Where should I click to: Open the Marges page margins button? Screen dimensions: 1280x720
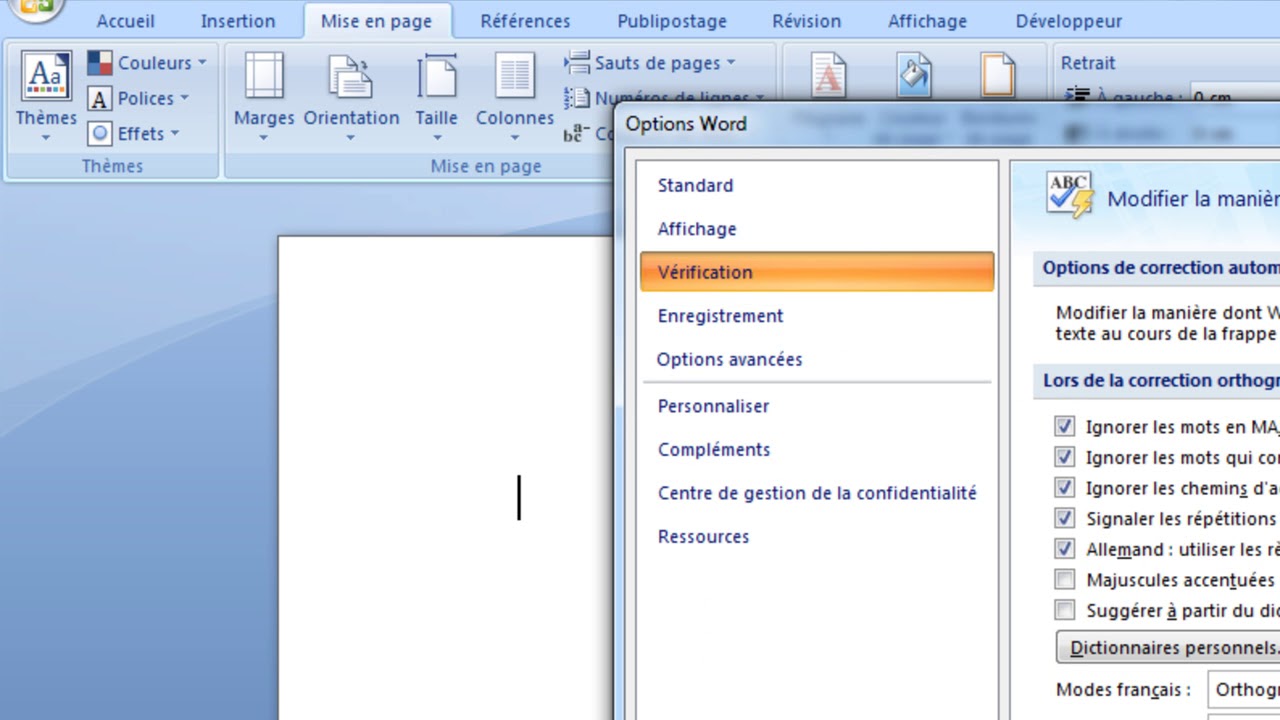(x=264, y=96)
